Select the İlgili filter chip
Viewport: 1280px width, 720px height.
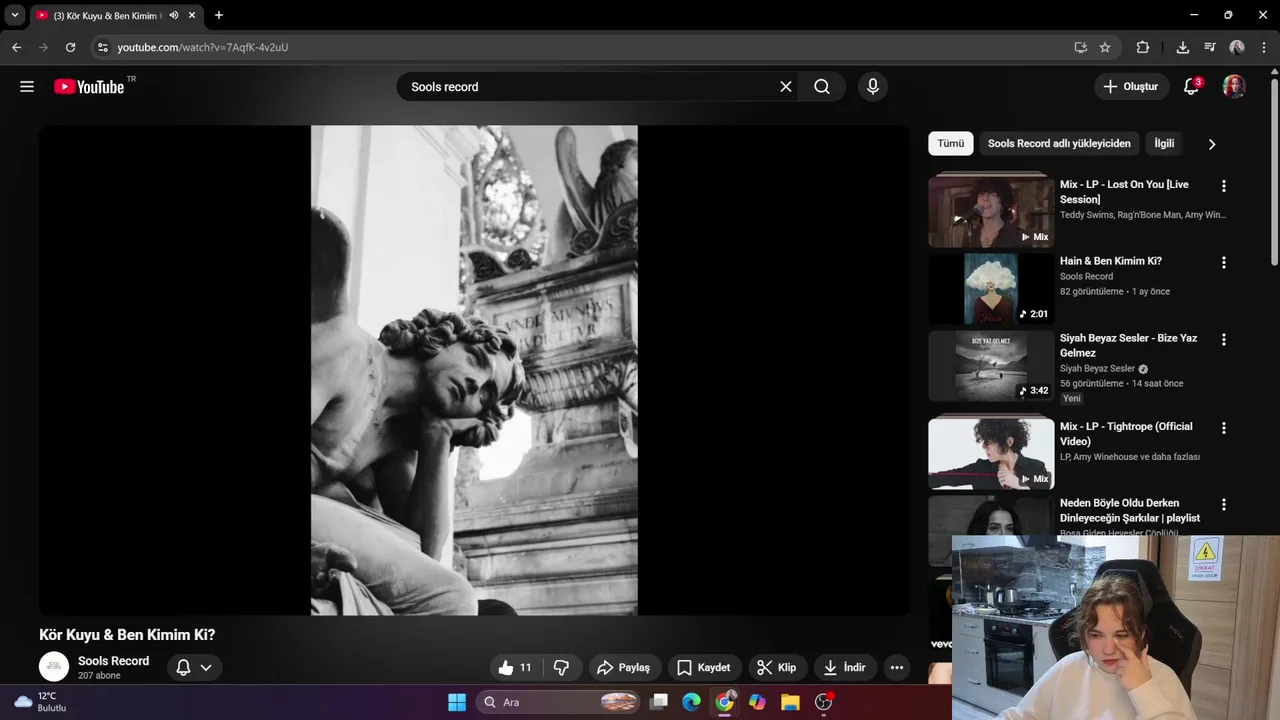click(x=1164, y=143)
